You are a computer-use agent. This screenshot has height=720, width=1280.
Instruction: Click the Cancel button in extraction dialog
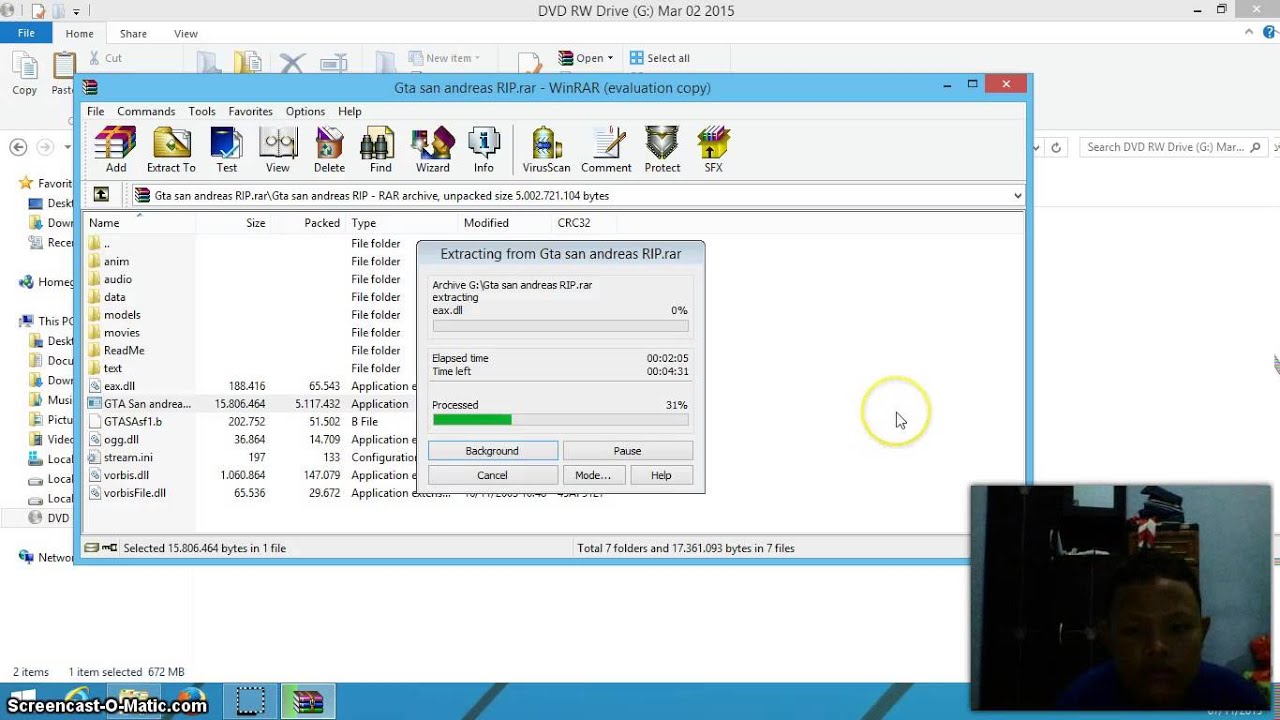pyautogui.click(x=492, y=475)
